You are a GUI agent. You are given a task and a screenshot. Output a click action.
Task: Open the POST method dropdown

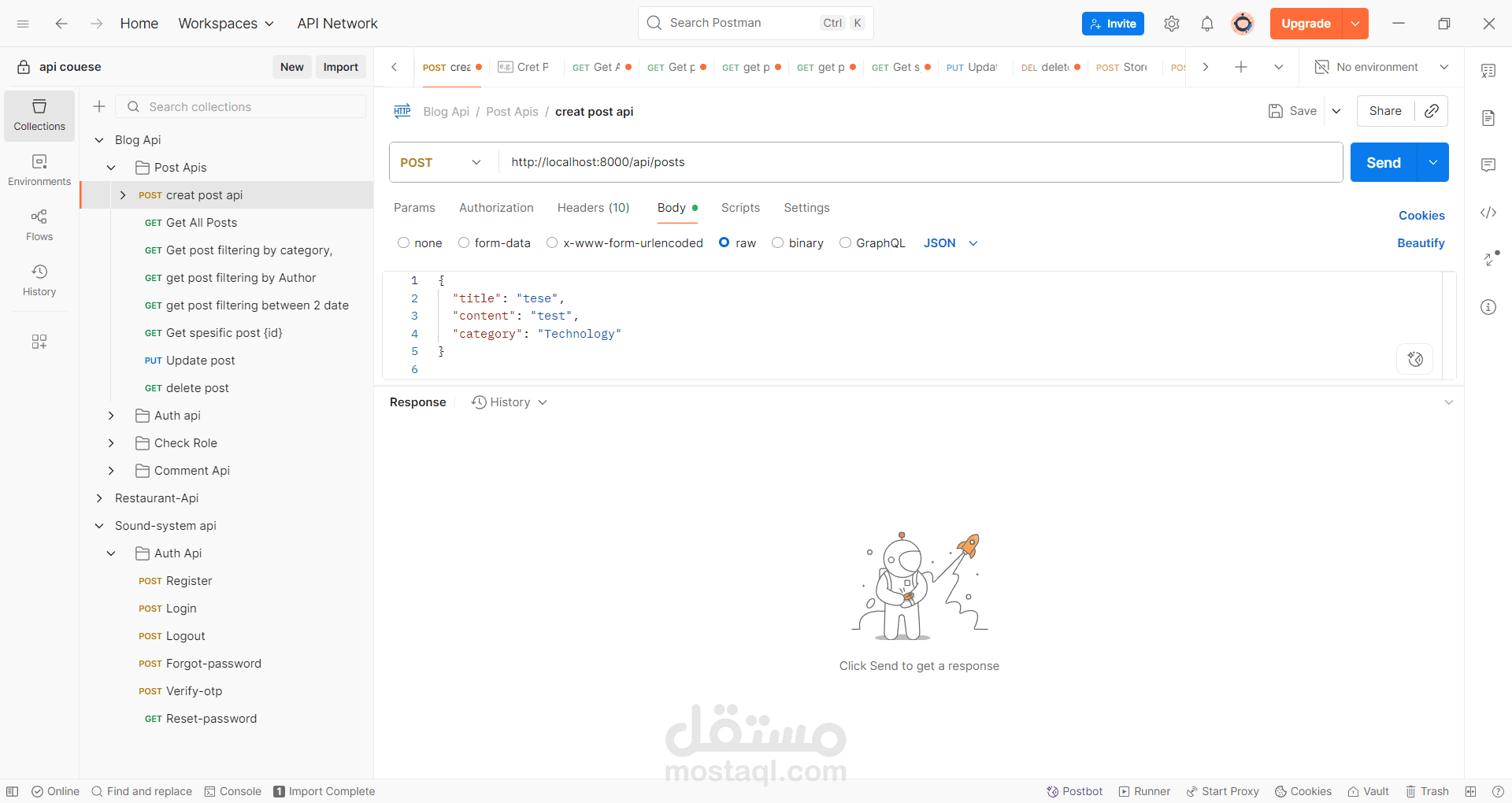pyautogui.click(x=441, y=162)
